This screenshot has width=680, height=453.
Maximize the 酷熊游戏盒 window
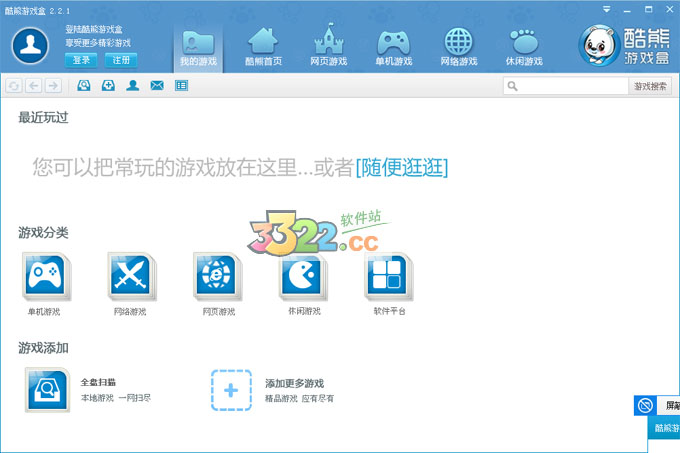click(648, 10)
